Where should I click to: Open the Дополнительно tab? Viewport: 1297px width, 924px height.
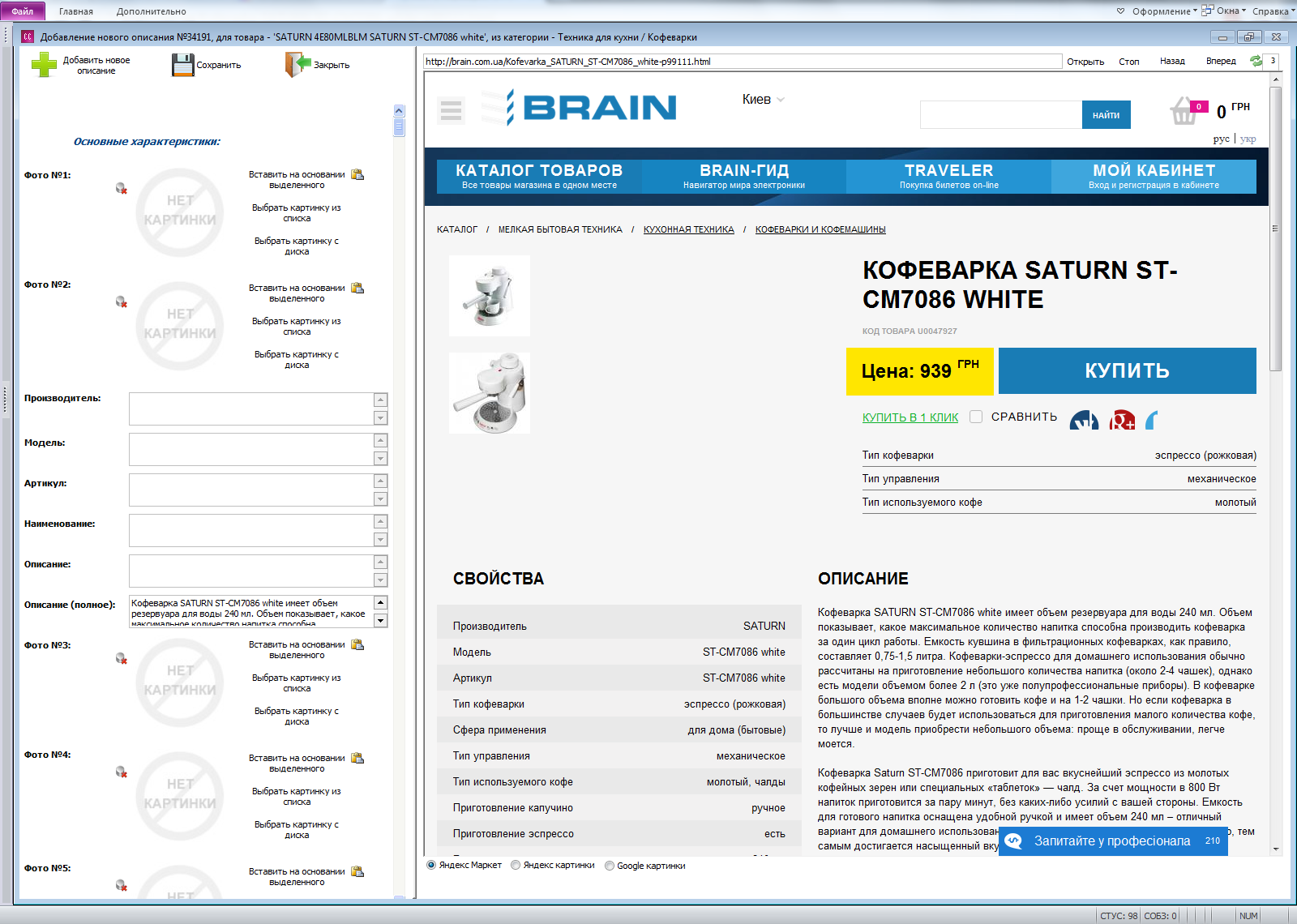[151, 11]
